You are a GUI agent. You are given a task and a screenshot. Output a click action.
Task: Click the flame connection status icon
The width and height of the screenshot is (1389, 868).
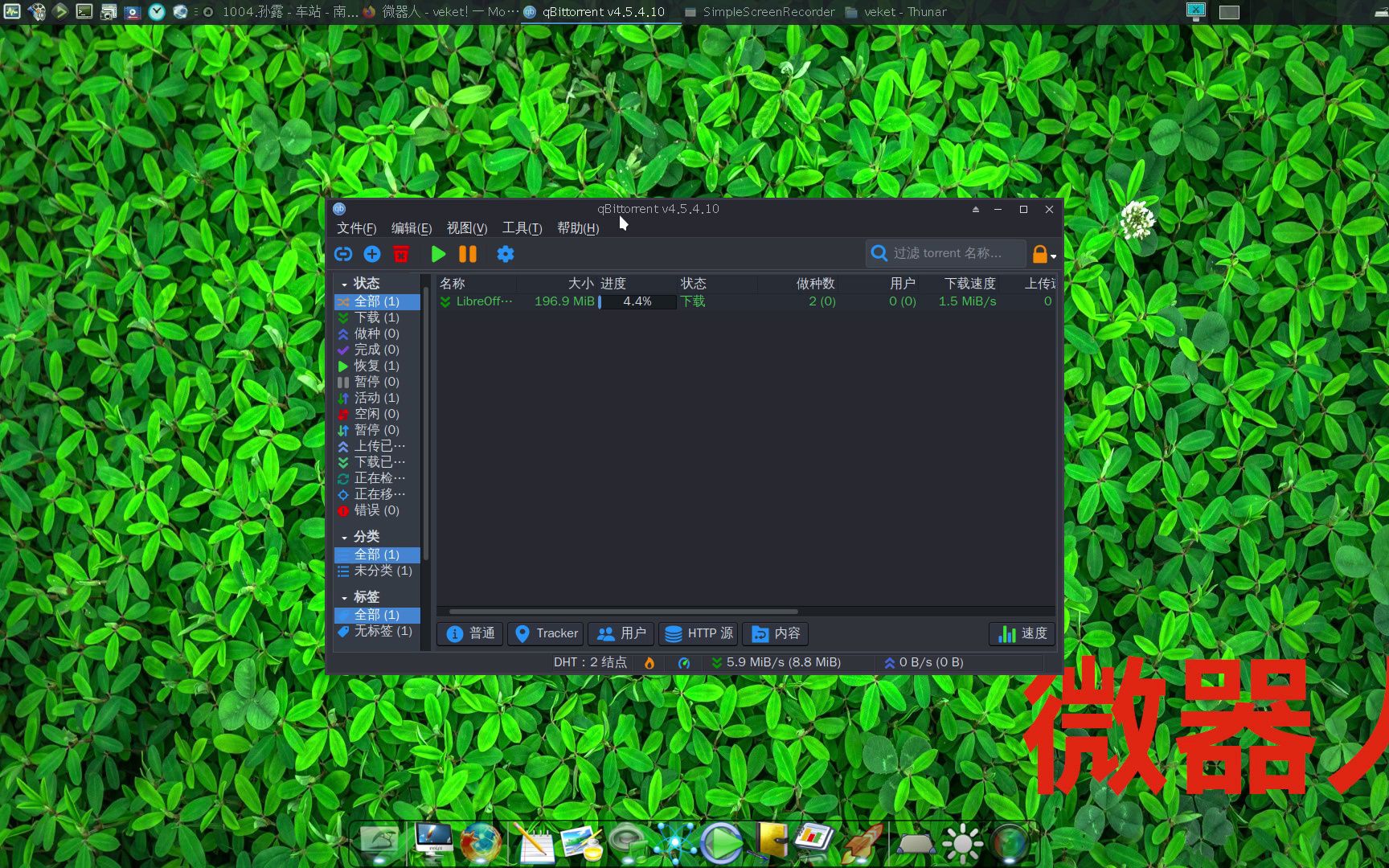click(x=649, y=663)
